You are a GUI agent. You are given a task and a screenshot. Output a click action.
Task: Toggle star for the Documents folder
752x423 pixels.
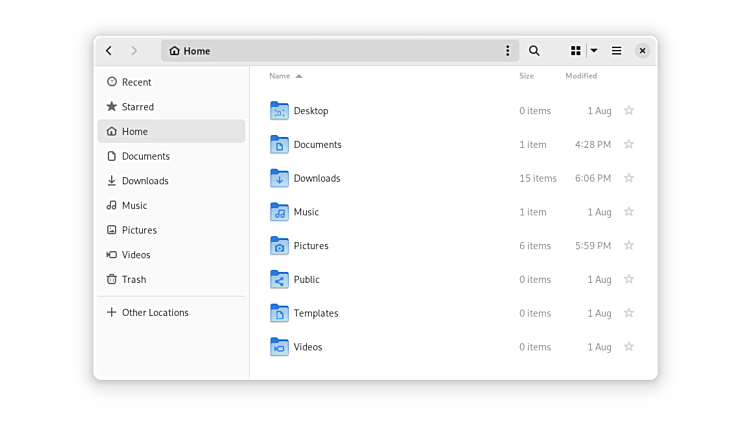click(629, 145)
